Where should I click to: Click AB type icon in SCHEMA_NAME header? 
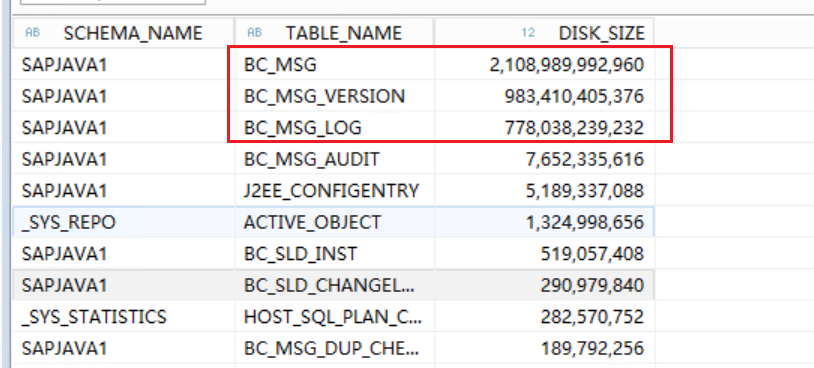[32, 33]
